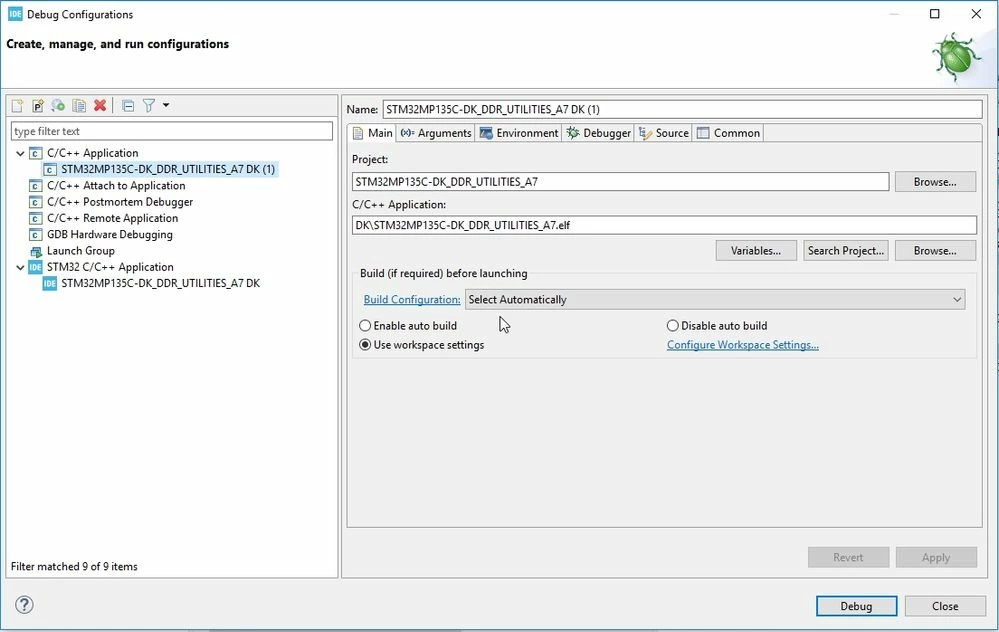Maximize the Debug Configurations window

click(935, 14)
